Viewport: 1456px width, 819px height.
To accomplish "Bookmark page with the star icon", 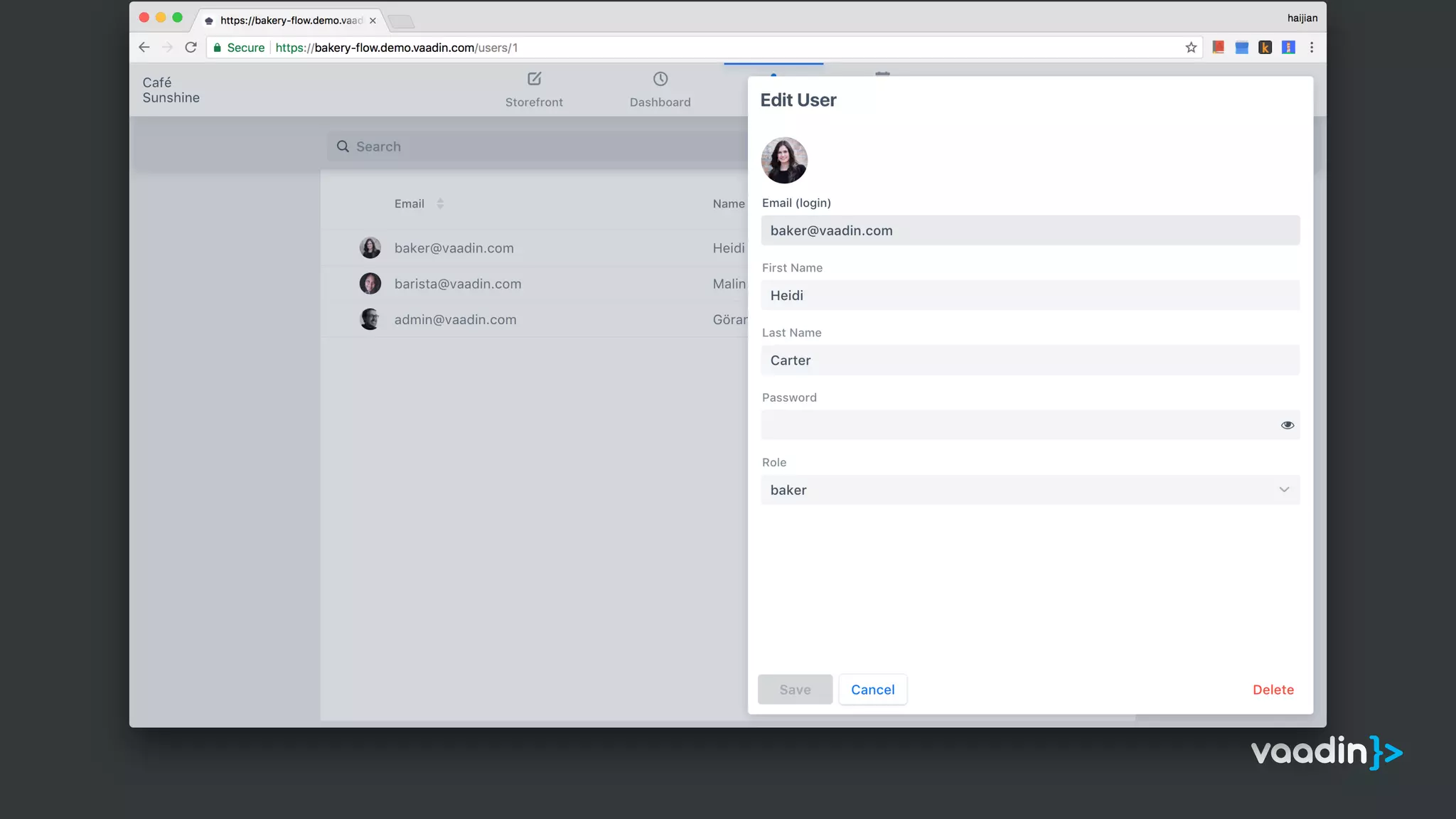I will [x=1191, y=48].
